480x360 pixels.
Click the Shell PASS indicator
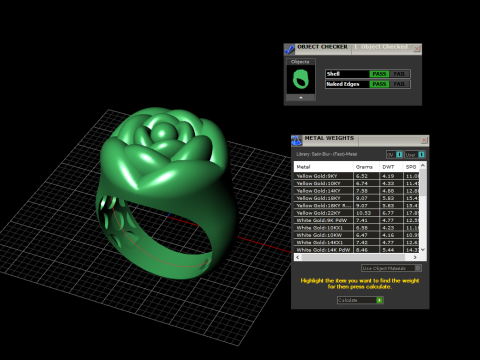[379, 74]
